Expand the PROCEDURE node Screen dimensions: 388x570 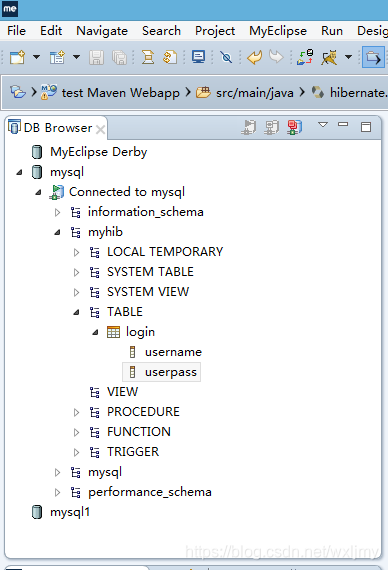tap(76, 412)
